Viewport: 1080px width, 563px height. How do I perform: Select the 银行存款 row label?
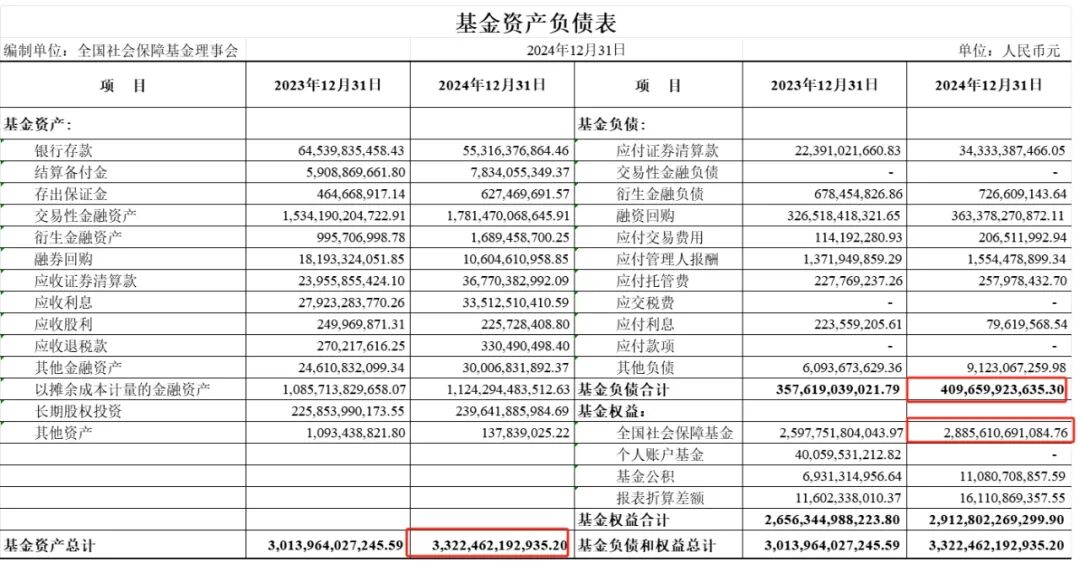(63, 151)
